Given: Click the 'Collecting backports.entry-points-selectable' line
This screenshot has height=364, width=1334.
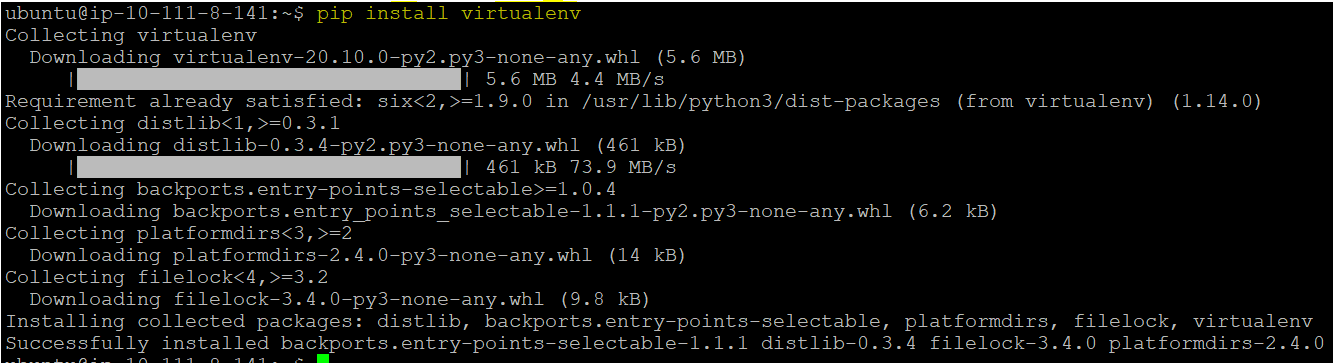Looking at the screenshot, I should pos(310,189).
